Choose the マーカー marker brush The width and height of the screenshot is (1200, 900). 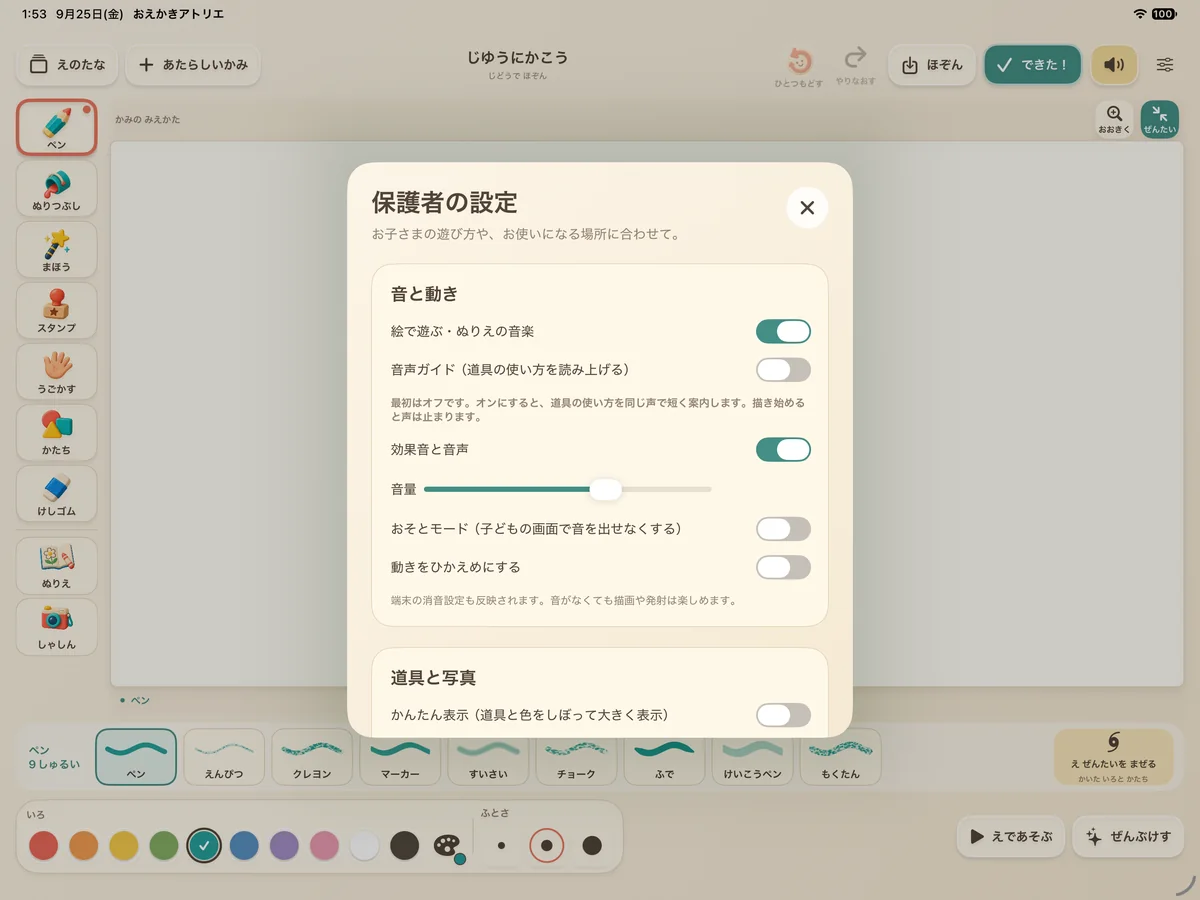[x=400, y=757]
